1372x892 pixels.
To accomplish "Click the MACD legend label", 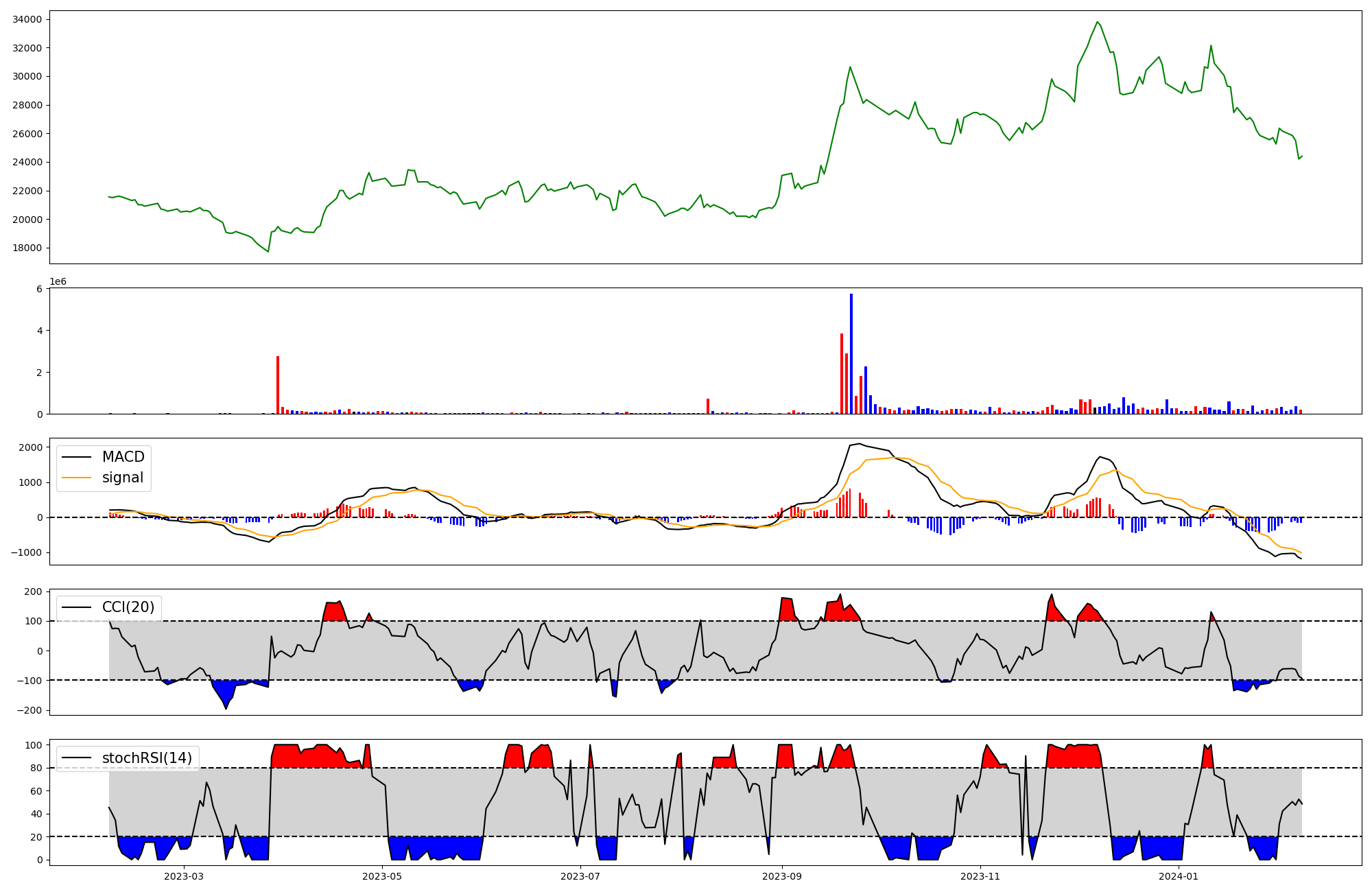I will point(123,457).
